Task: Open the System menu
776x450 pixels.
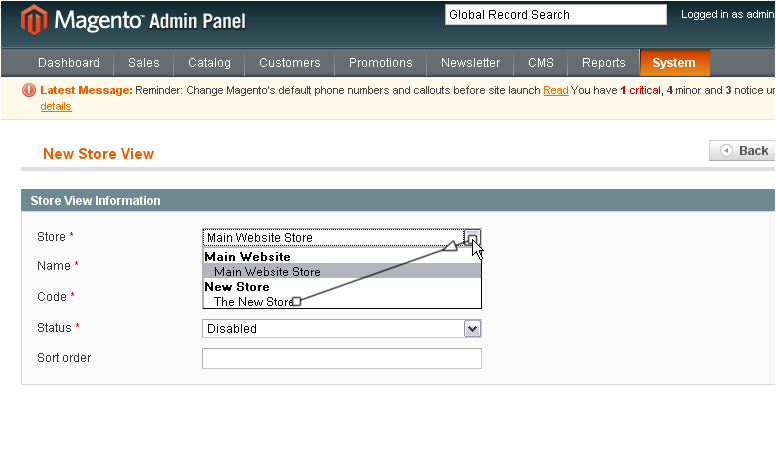Action: point(675,63)
